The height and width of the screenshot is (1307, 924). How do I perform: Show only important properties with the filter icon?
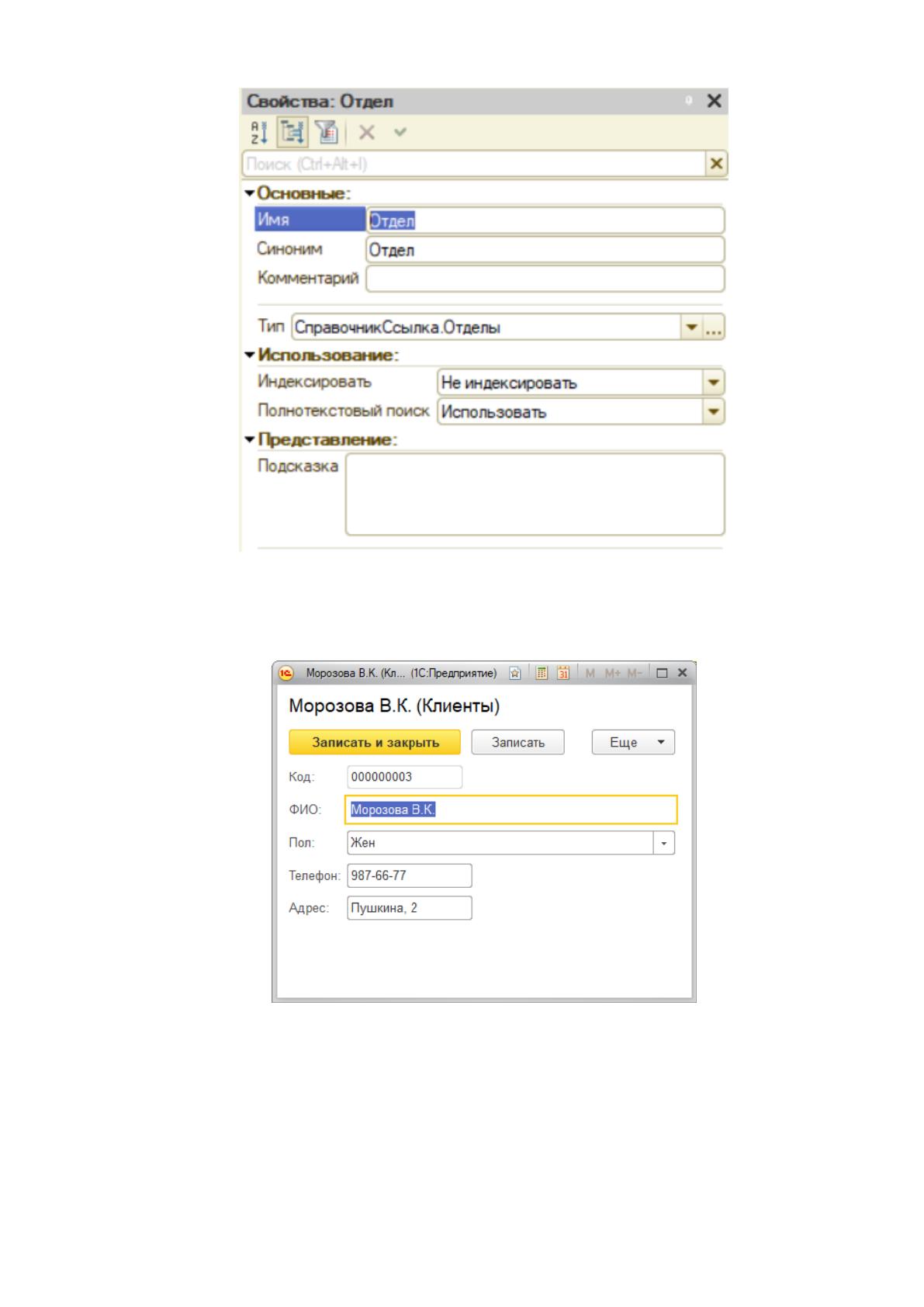(327, 133)
